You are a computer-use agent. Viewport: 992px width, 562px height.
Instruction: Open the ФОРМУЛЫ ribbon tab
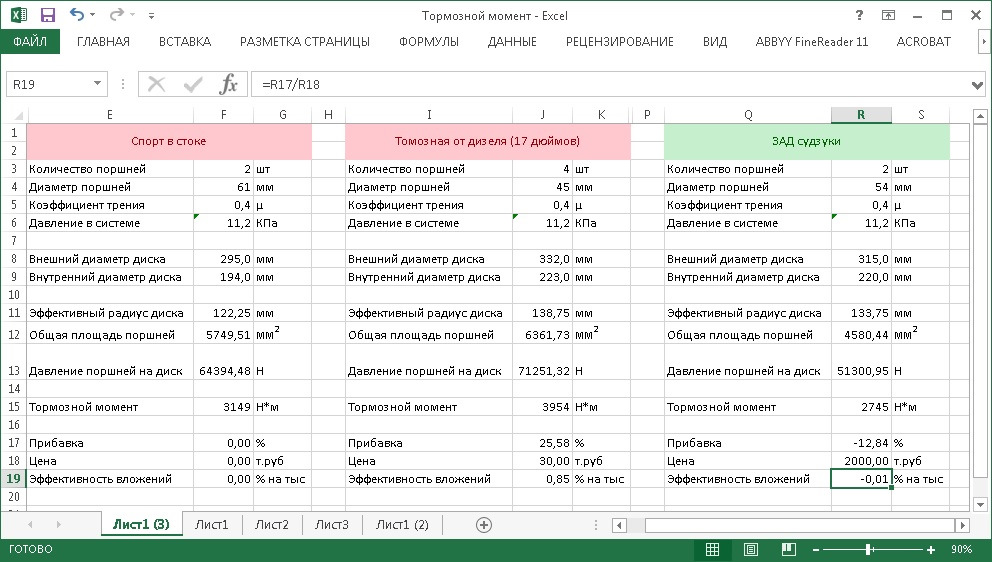point(428,42)
